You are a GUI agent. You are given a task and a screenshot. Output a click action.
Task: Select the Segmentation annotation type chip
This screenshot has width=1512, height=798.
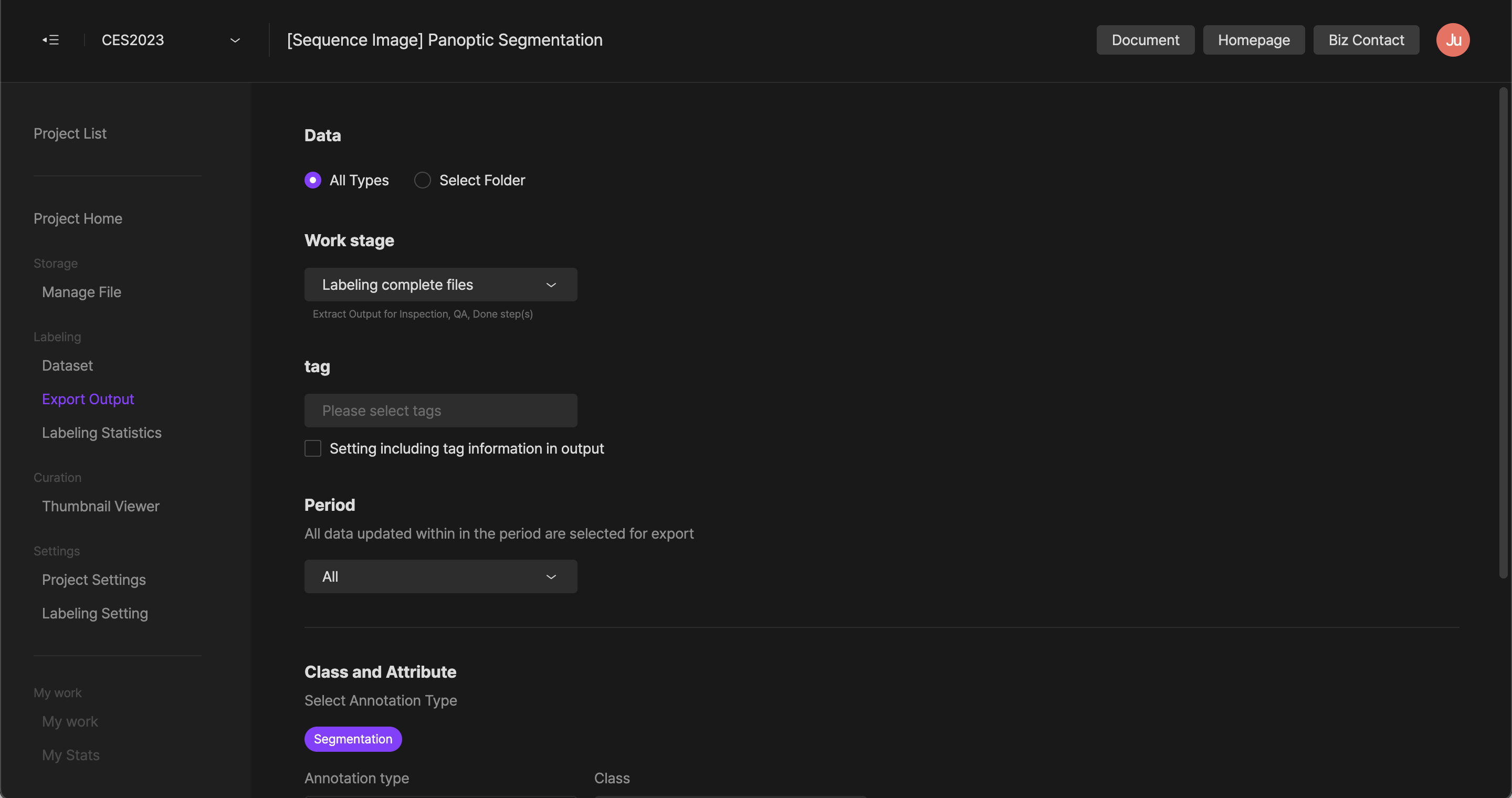353,739
